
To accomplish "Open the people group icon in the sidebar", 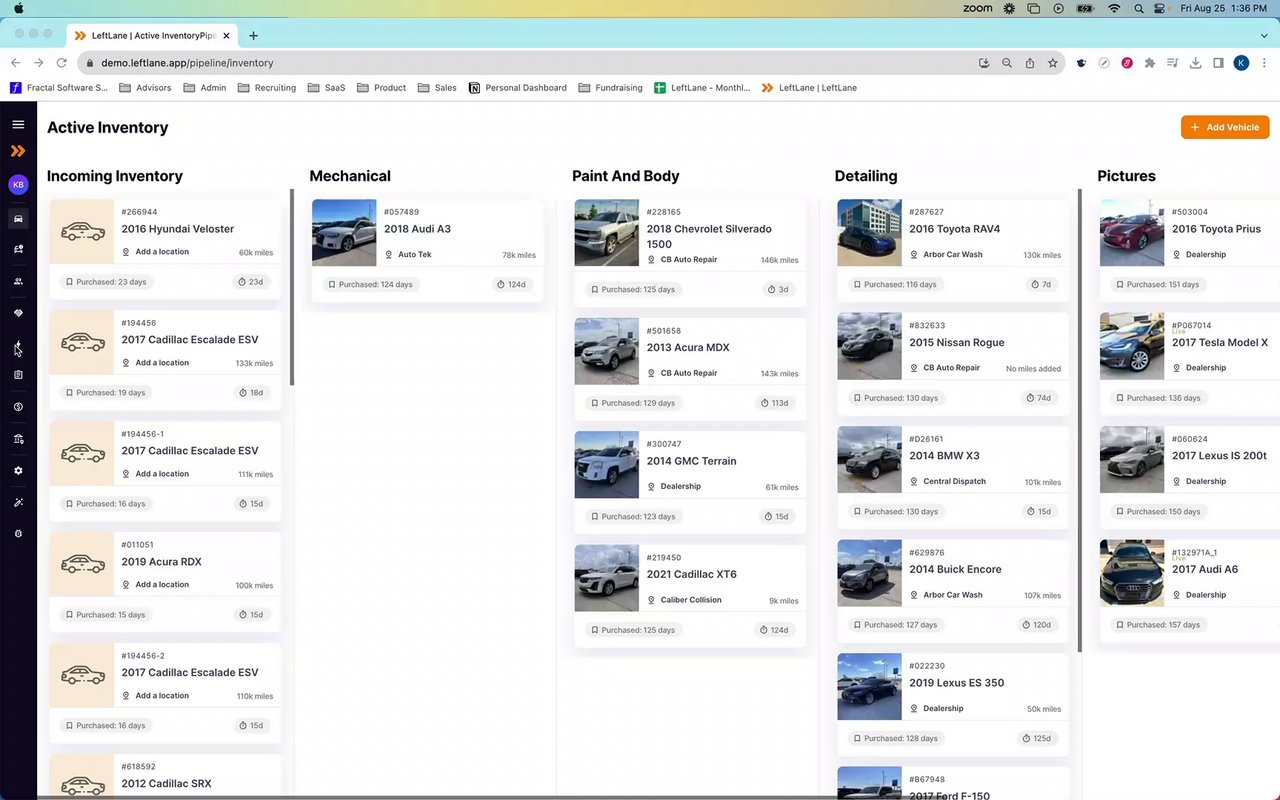I will (x=18, y=281).
